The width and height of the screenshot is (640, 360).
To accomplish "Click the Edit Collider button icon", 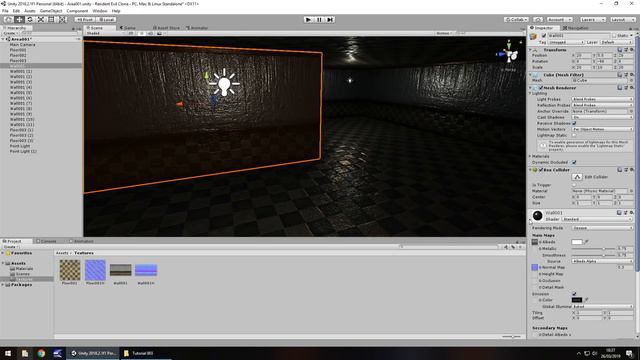I will pos(577,177).
